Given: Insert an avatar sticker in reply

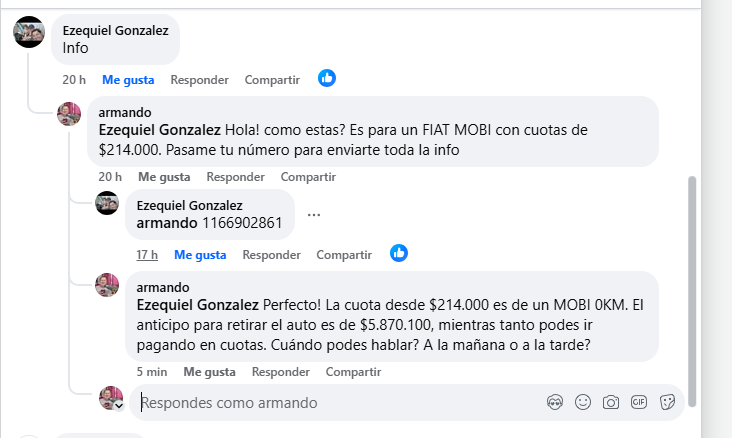Looking at the screenshot, I should click(557, 402).
